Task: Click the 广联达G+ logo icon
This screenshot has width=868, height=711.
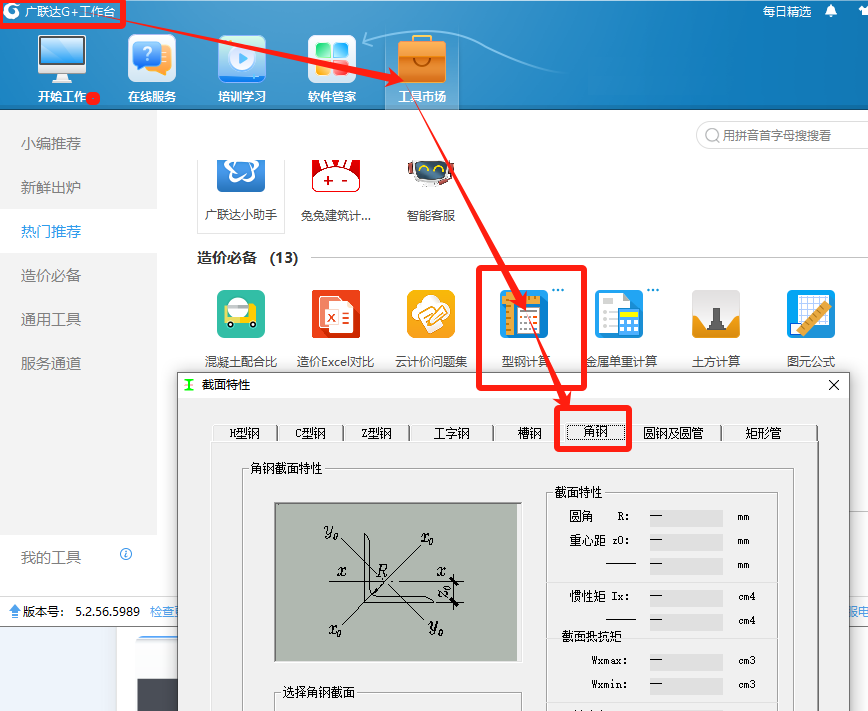Action: (x=11, y=11)
